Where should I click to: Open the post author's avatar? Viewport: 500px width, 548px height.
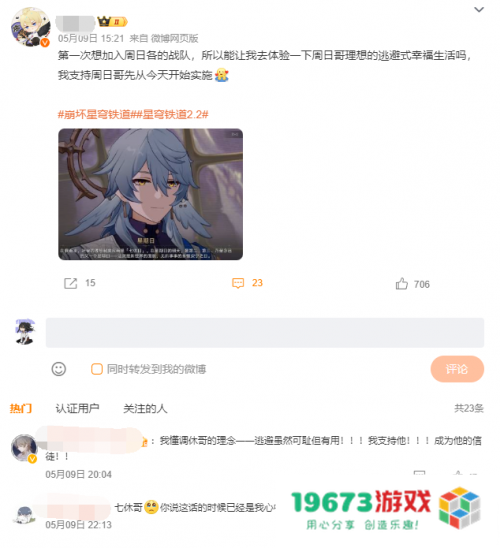coord(30,27)
